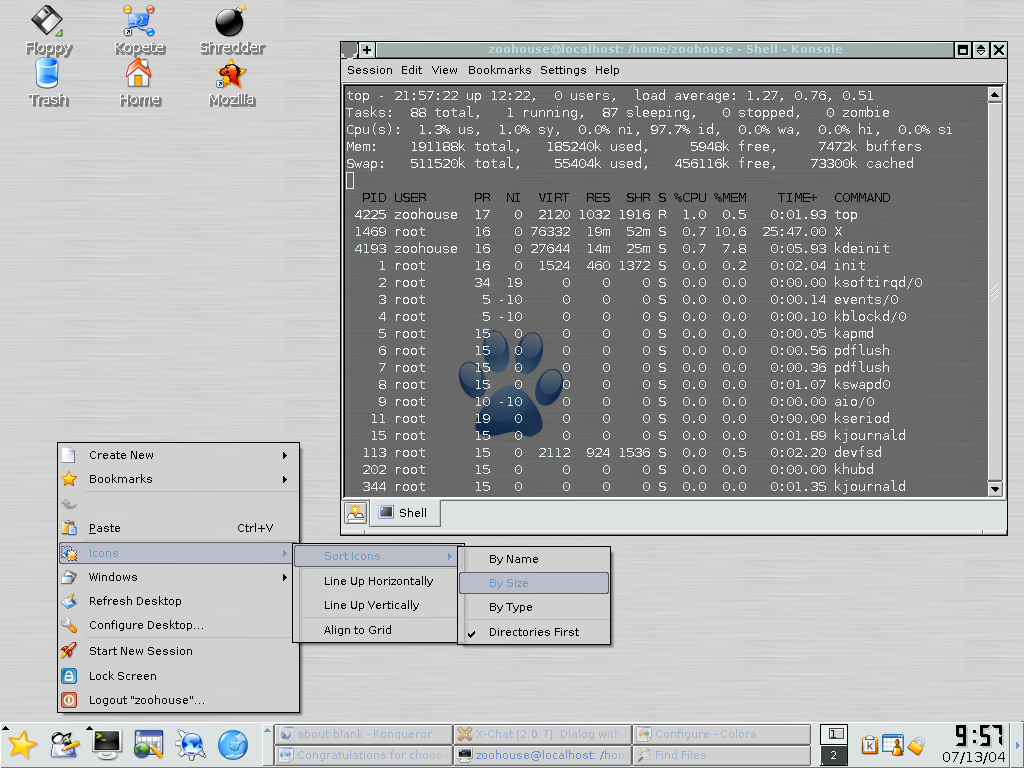The image size is (1024, 768).
Task: Expand the Icons submenu entry
Action: pyautogui.click(x=175, y=553)
